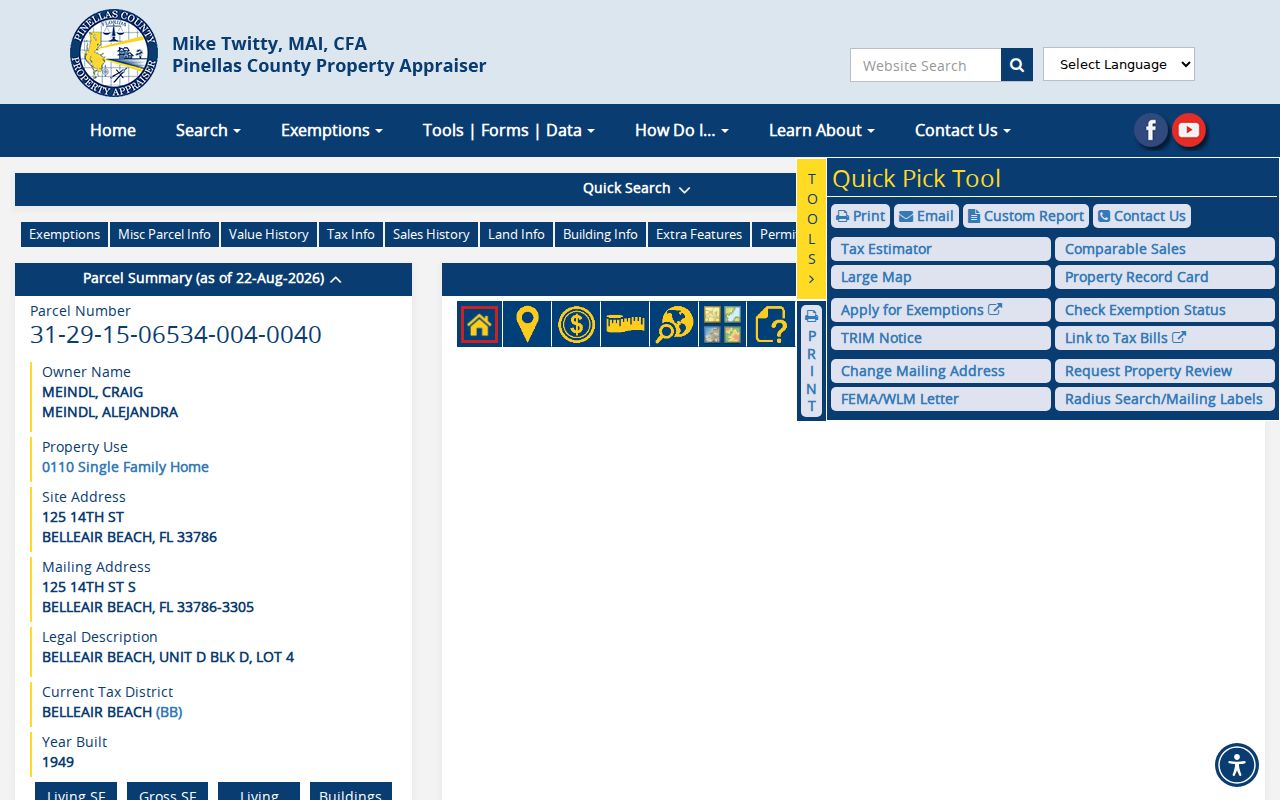Go to the Home menu item
The width and height of the screenshot is (1280, 800).
pyautogui.click(x=113, y=130)
